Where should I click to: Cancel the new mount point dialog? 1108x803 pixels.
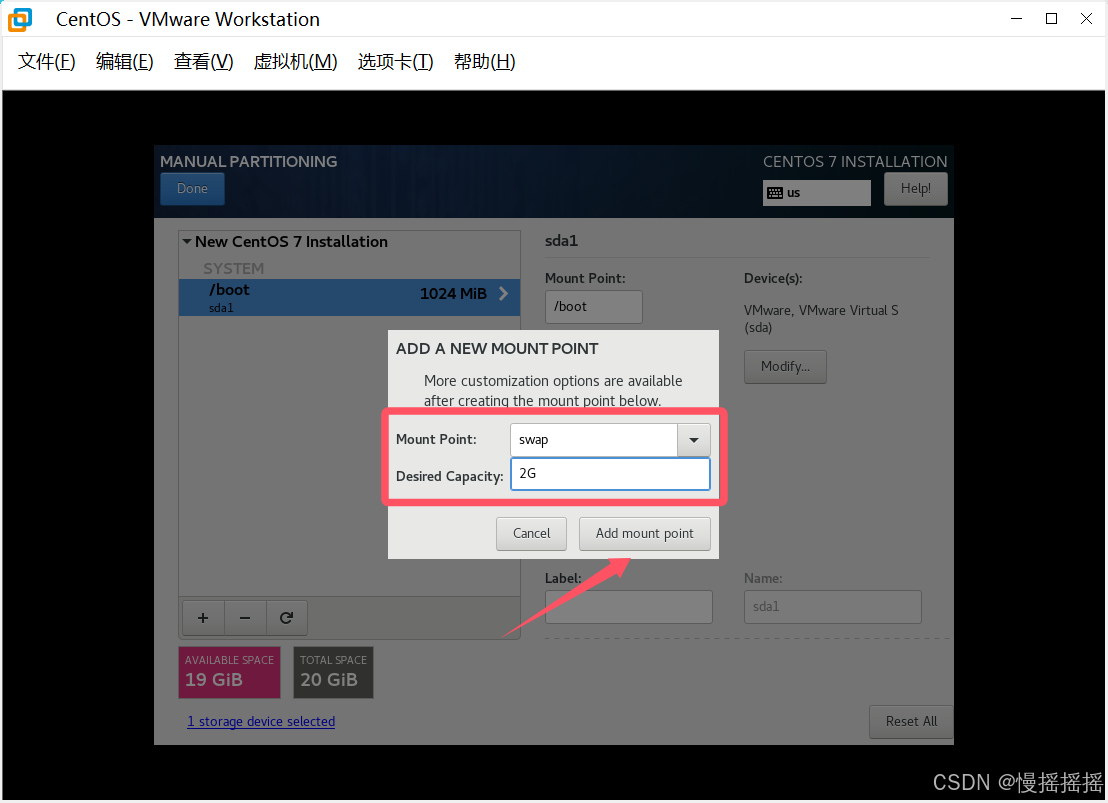(531, 533)
